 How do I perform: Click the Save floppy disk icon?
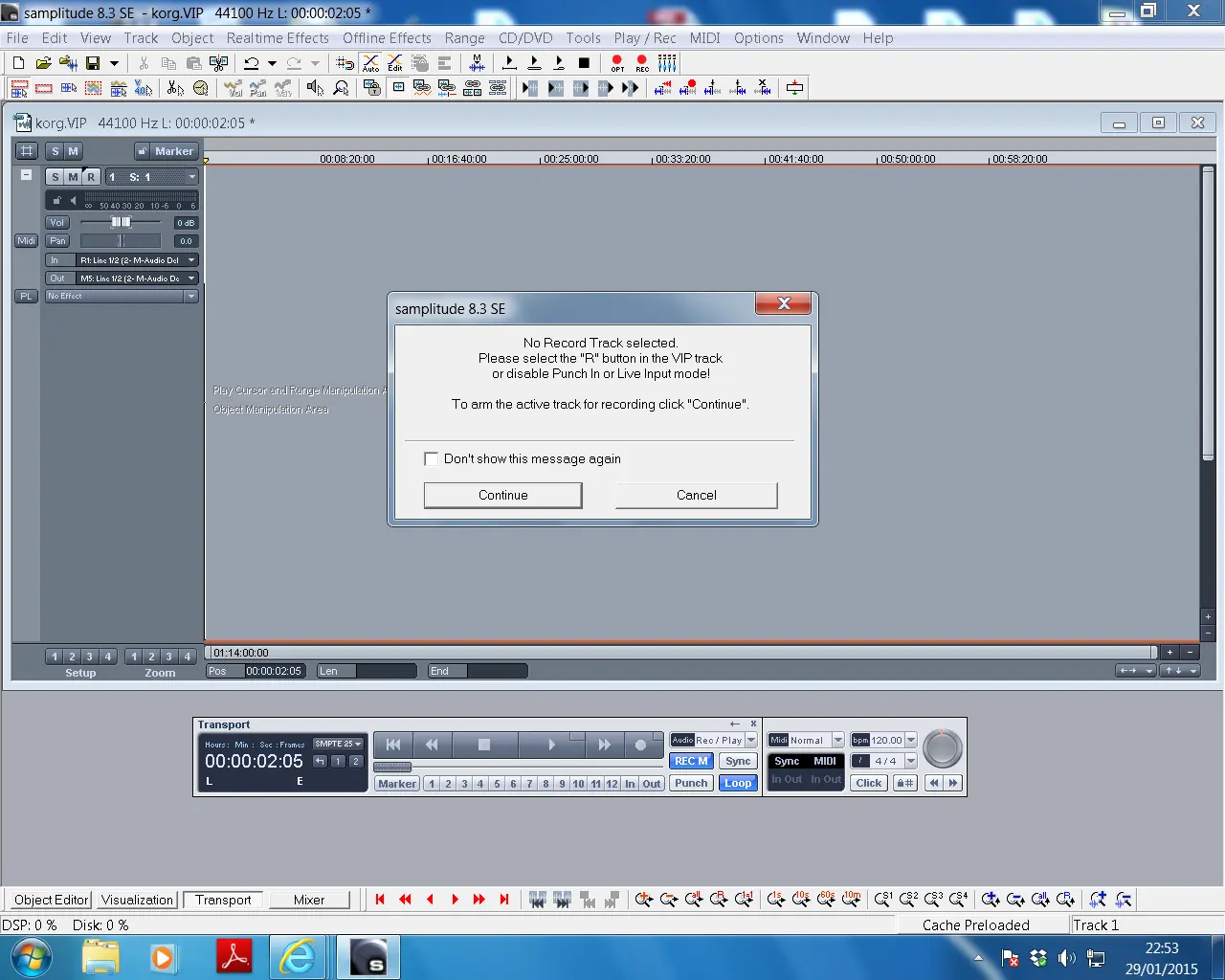pos(93,63)
